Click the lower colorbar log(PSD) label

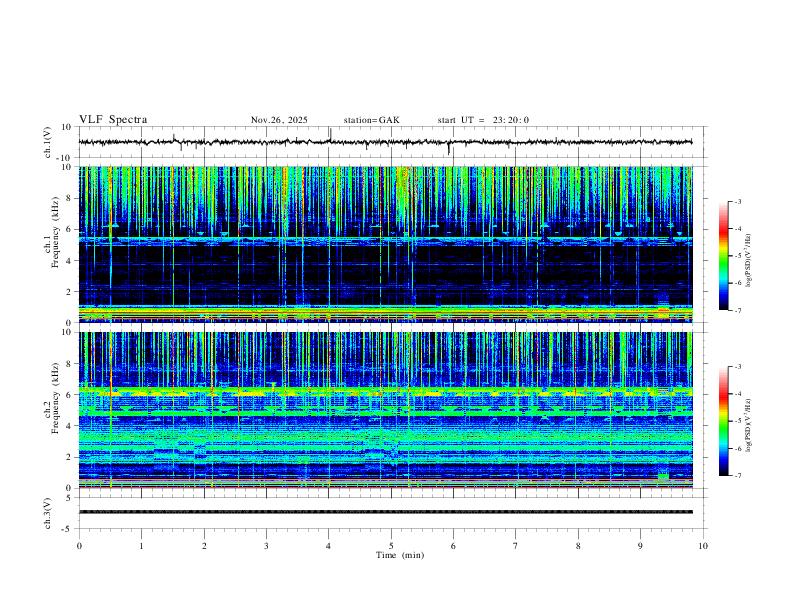tap(749, 425)
